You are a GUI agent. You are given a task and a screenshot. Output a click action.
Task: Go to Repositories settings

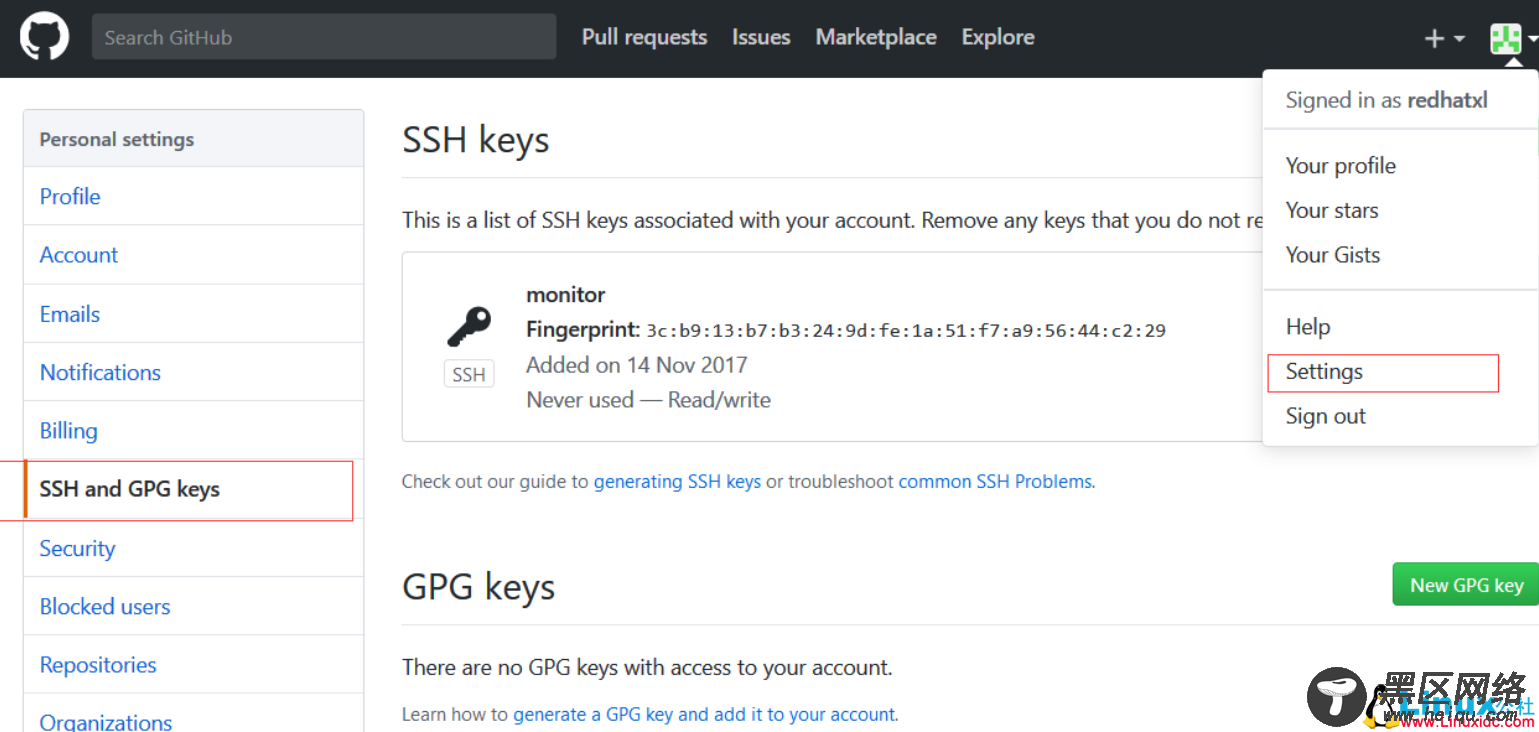[x=193, y=665]
